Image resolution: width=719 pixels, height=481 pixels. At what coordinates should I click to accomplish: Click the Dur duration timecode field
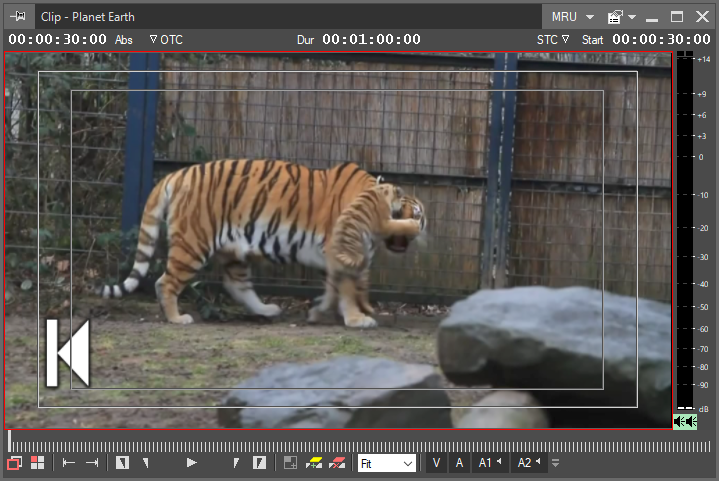click(x=371, y=40)
